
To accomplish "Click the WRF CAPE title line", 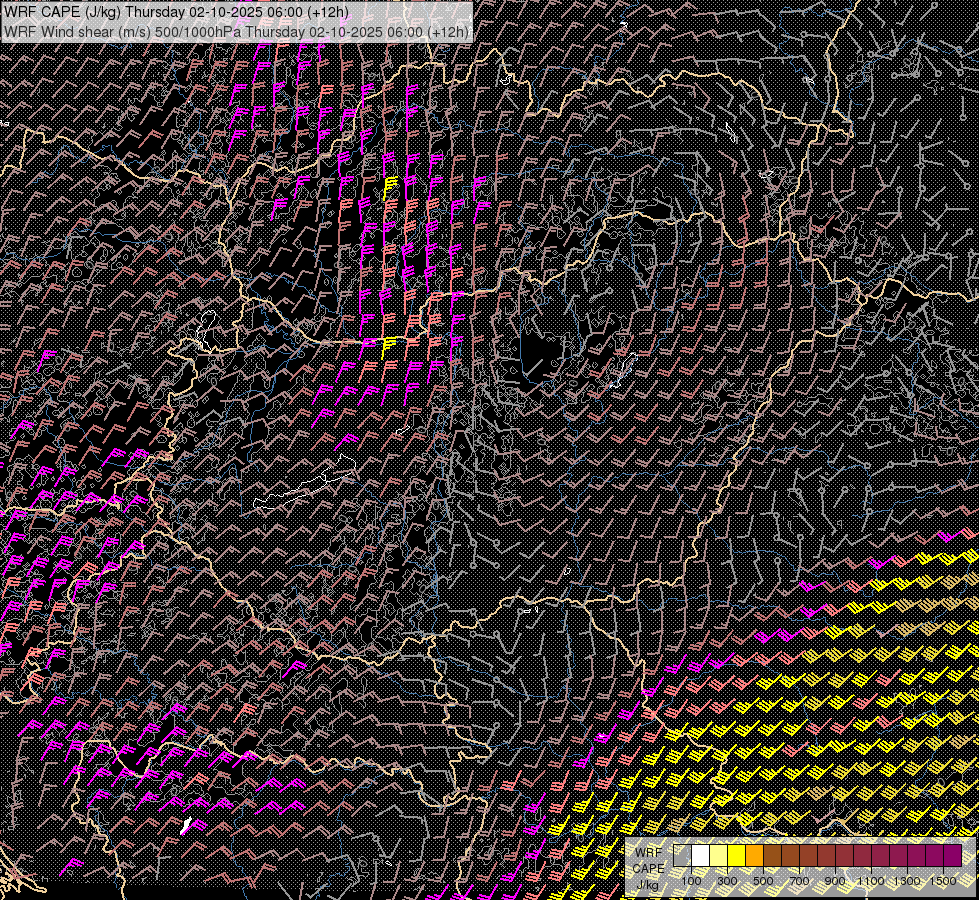I will pyautogui.click(x=177, y=12).
